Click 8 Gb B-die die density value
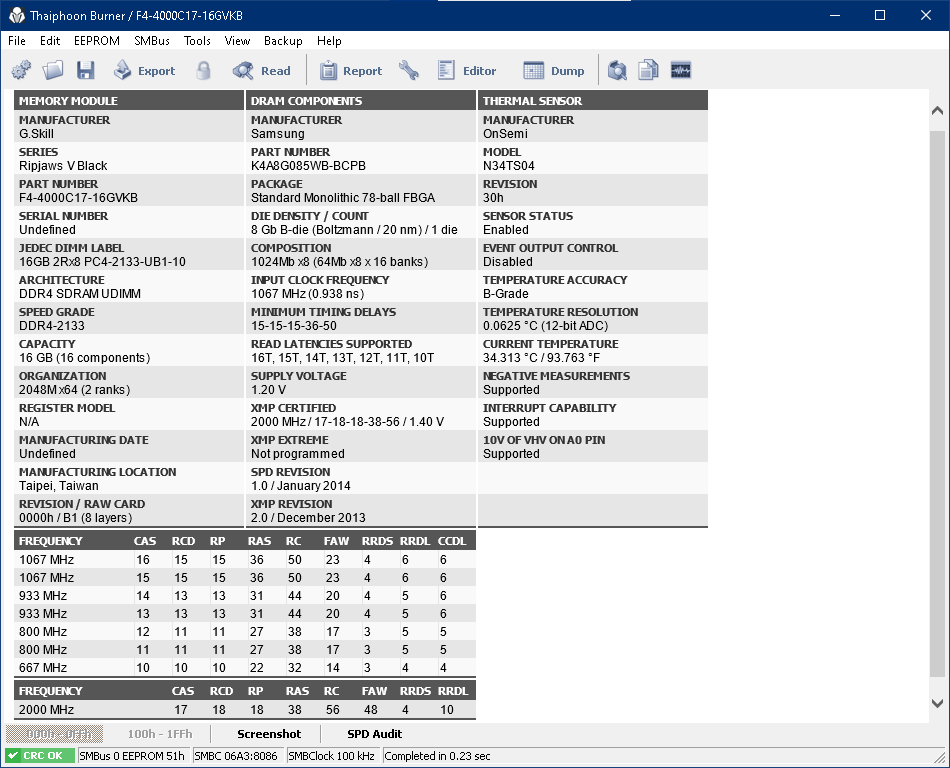950x768 pixels. point(354,230)
